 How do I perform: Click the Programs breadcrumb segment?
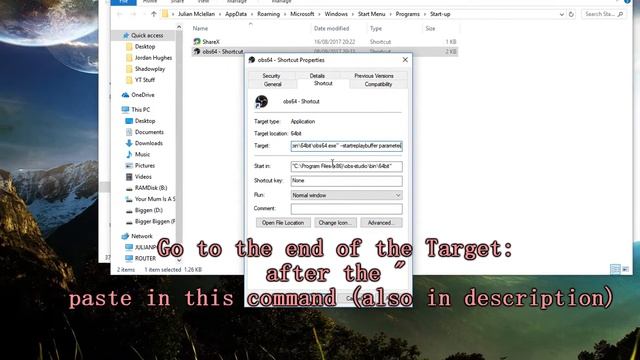click(407, 14)
